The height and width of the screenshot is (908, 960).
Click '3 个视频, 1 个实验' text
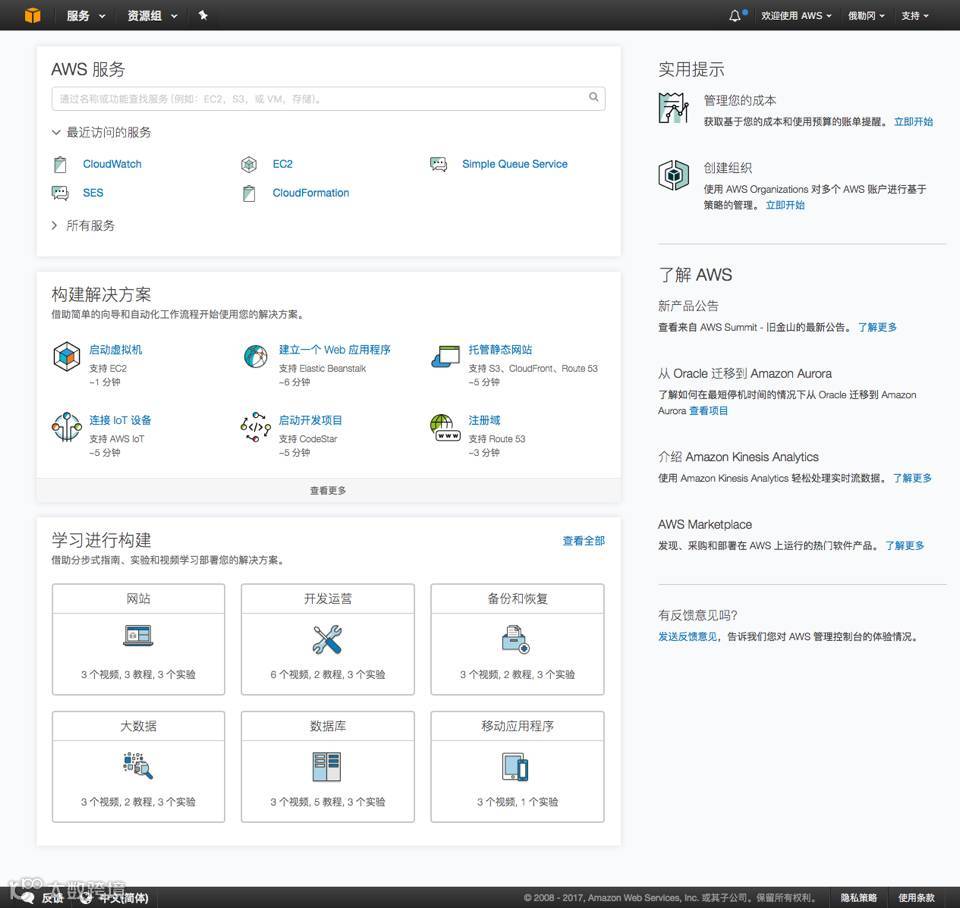[x=517, y=801]
